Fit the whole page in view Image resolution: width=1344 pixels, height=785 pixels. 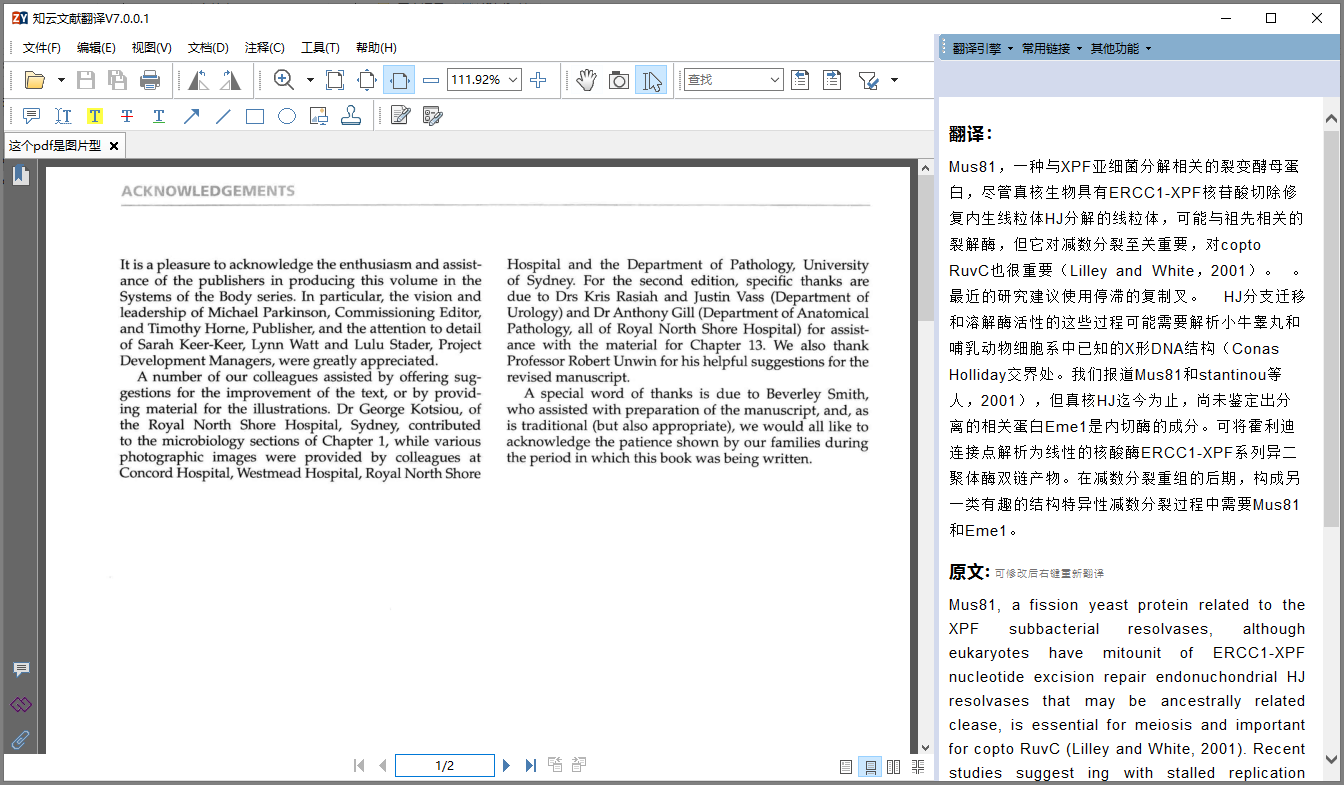pos(367,80)
